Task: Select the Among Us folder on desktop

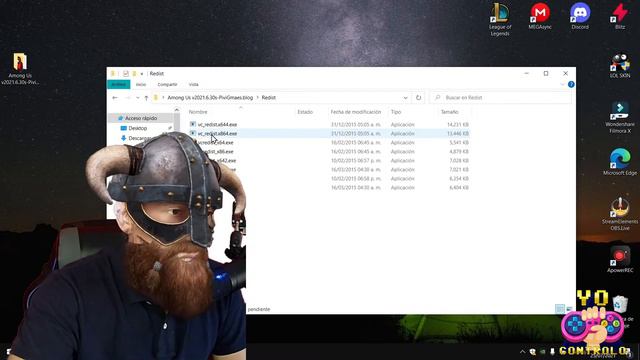Action: click(20, 69)
